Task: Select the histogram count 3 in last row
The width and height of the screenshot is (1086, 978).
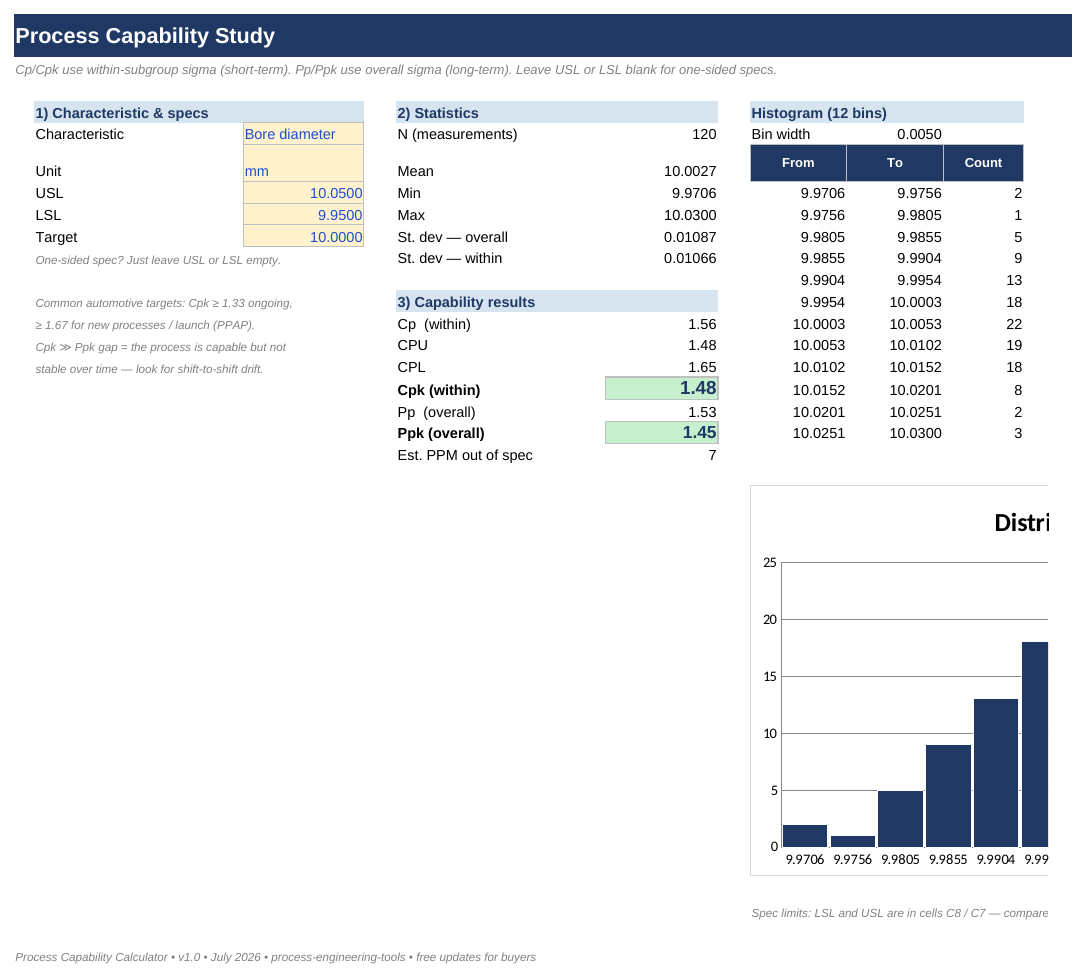Action: point(1018,433)
